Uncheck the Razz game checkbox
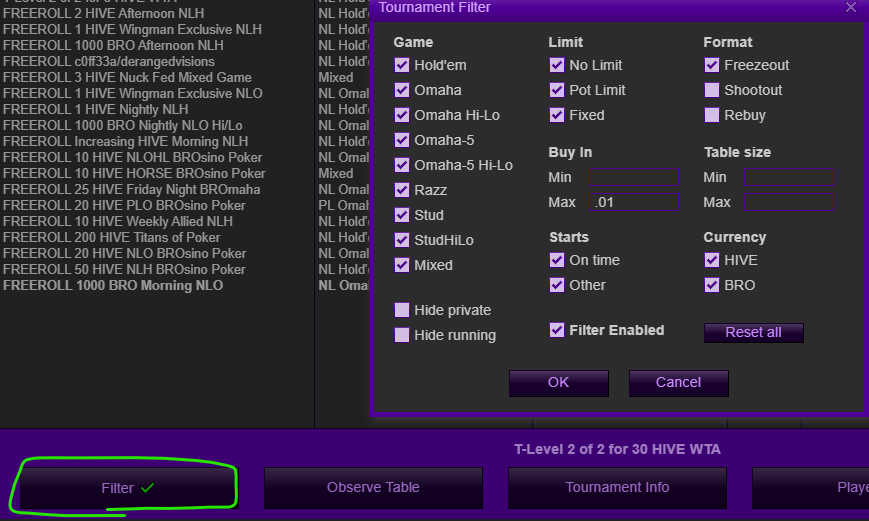Screen dimensions: 869x521 (x=402, y=190)
